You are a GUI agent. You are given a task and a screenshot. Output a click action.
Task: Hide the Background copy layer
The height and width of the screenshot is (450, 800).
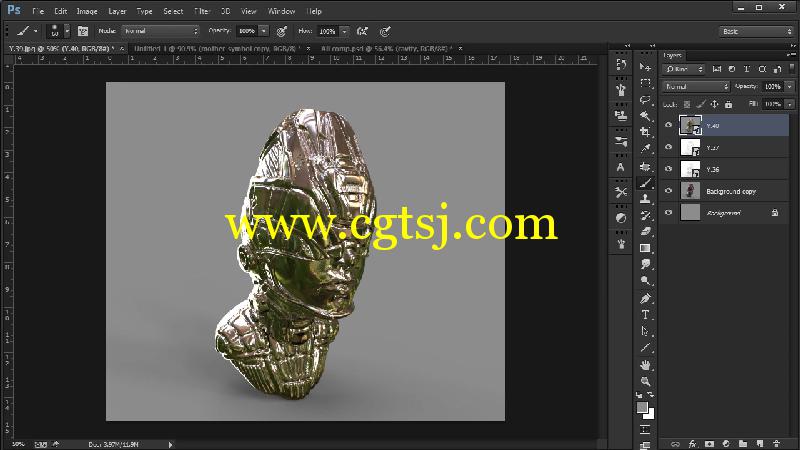click(x=668, y=191)
